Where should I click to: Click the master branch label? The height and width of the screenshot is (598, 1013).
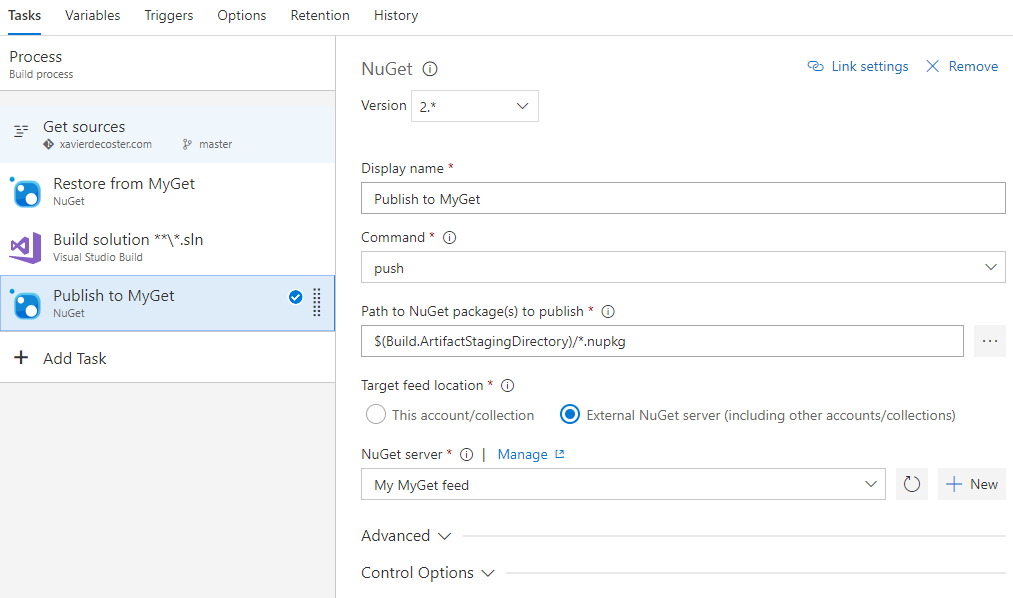click(216, 145)
